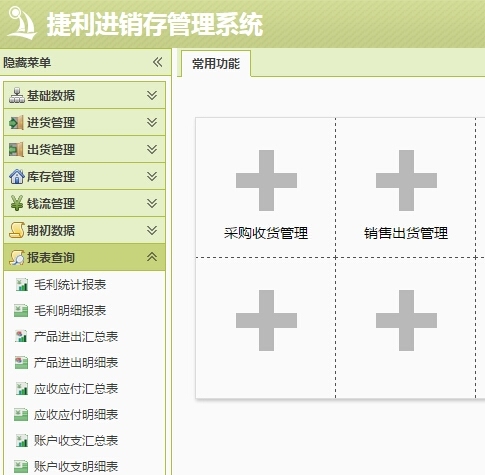
Task: Open 账户收支明细表 report
Action: [76, 466]
